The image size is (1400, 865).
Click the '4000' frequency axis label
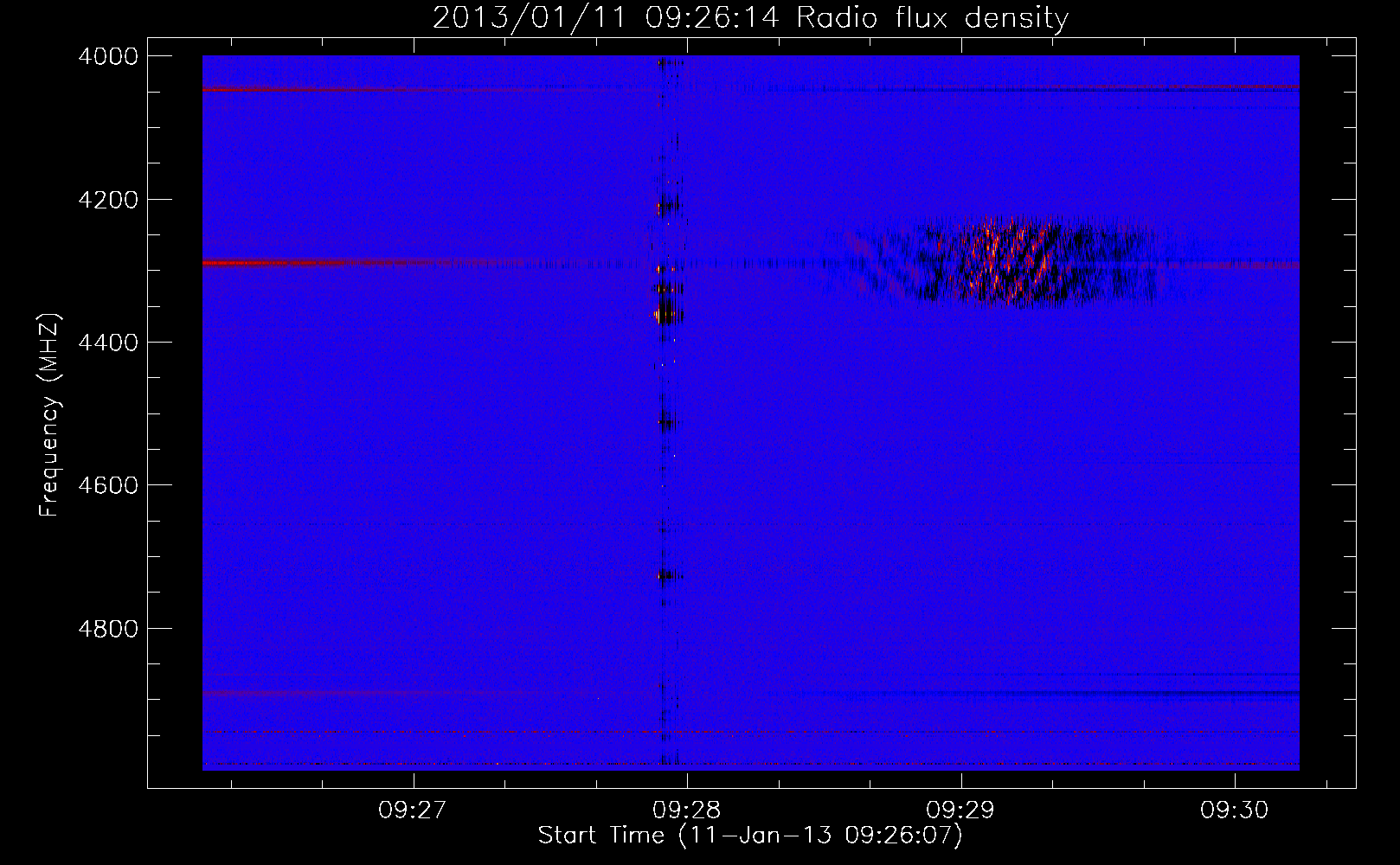coord(107,56)
